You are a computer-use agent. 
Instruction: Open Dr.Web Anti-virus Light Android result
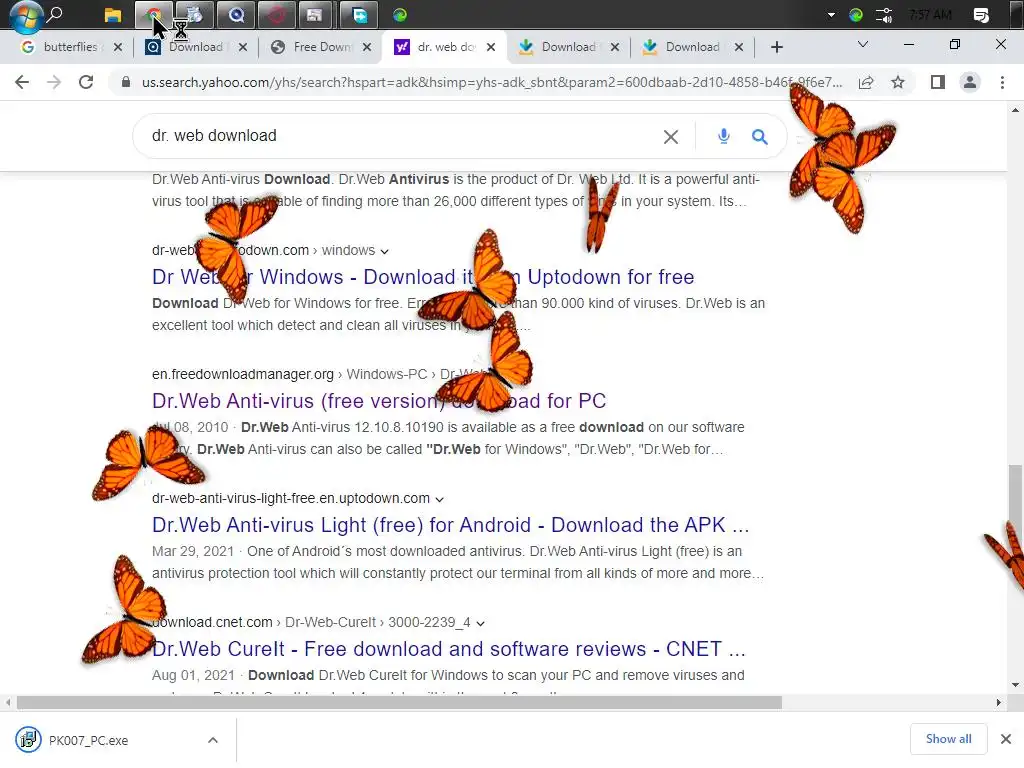[x=450, y=525]
